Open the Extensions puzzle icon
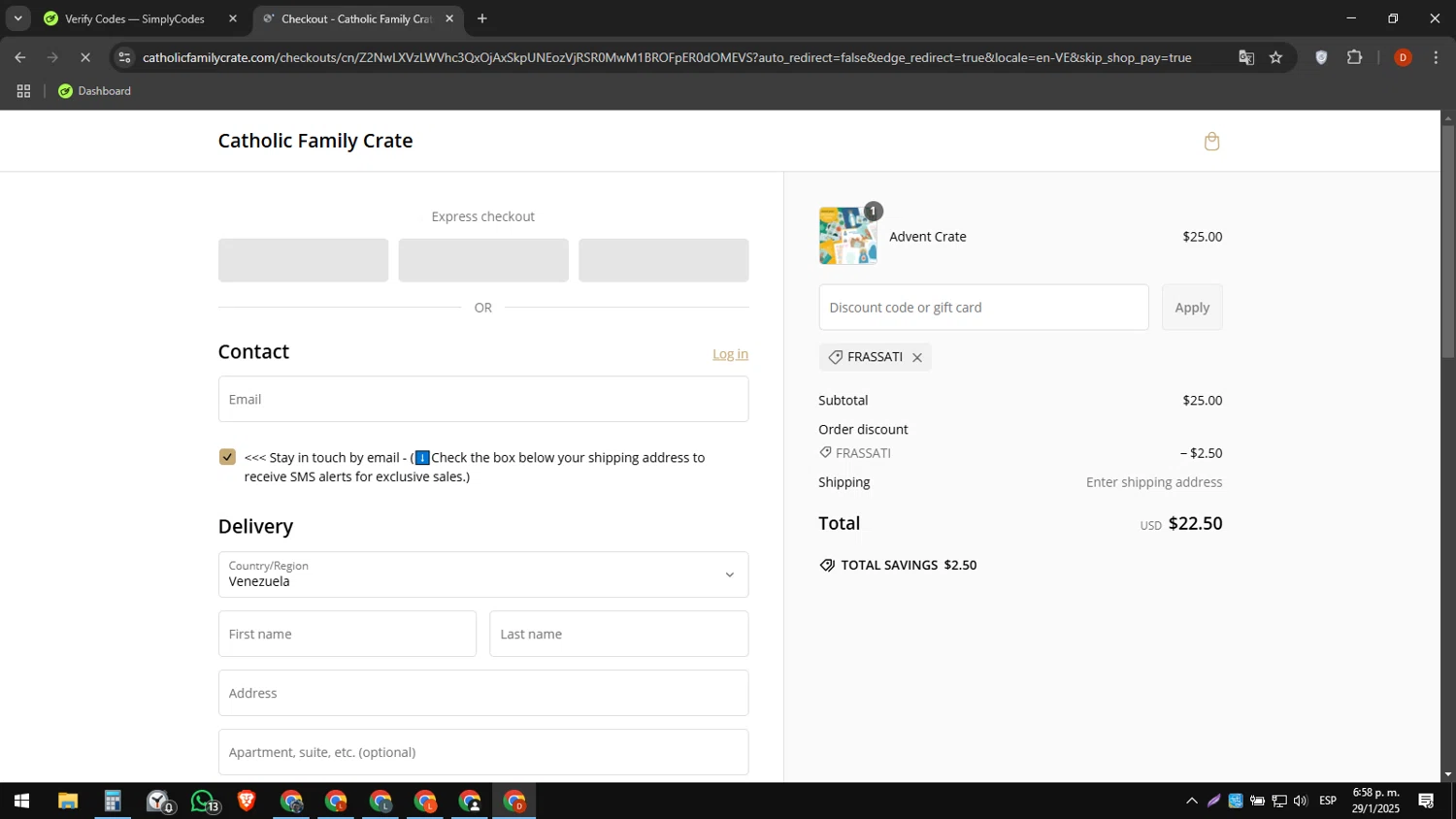 coord(1355,57)
